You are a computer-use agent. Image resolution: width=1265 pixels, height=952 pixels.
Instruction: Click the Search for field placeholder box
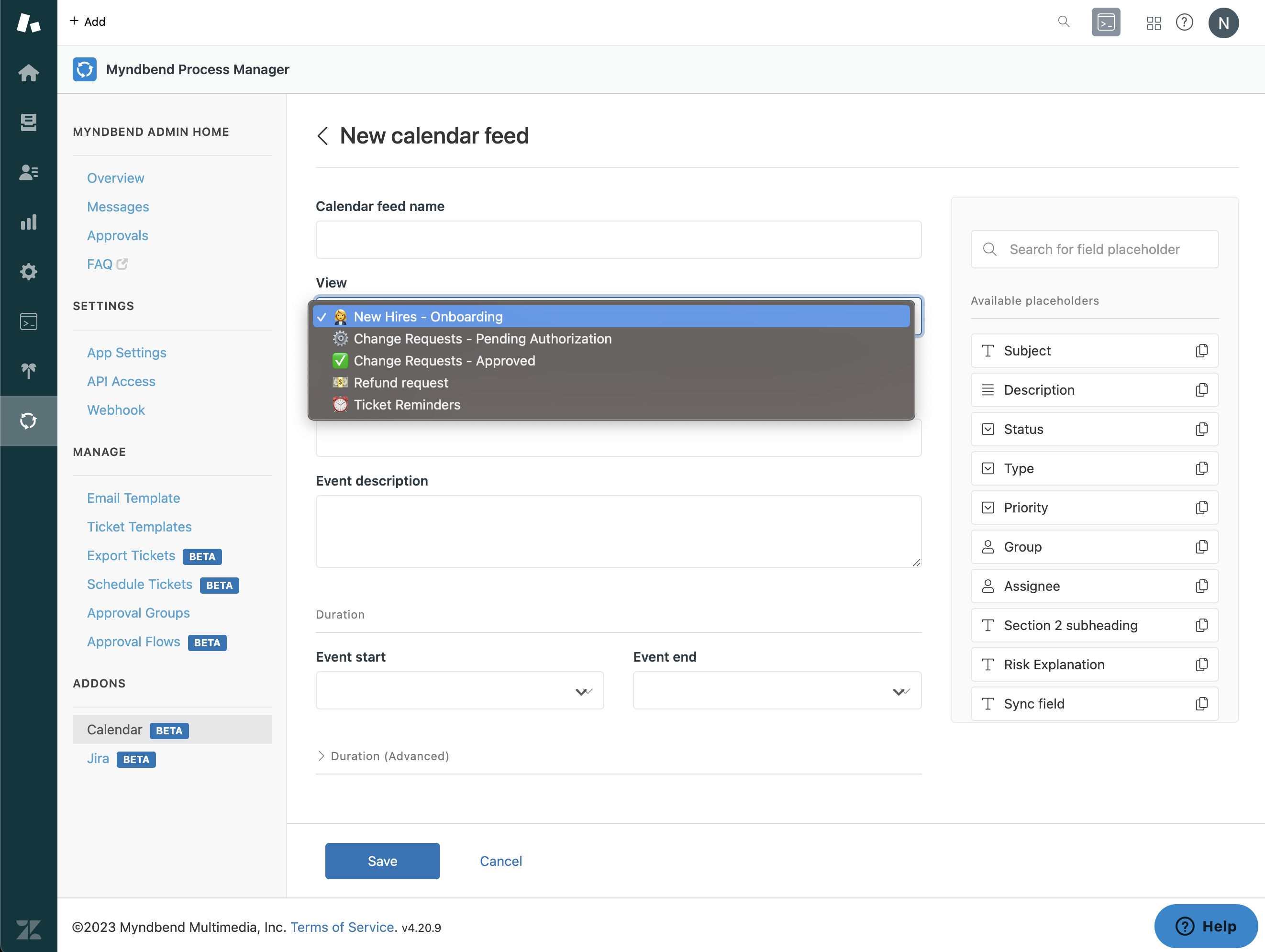(1094, 249)
